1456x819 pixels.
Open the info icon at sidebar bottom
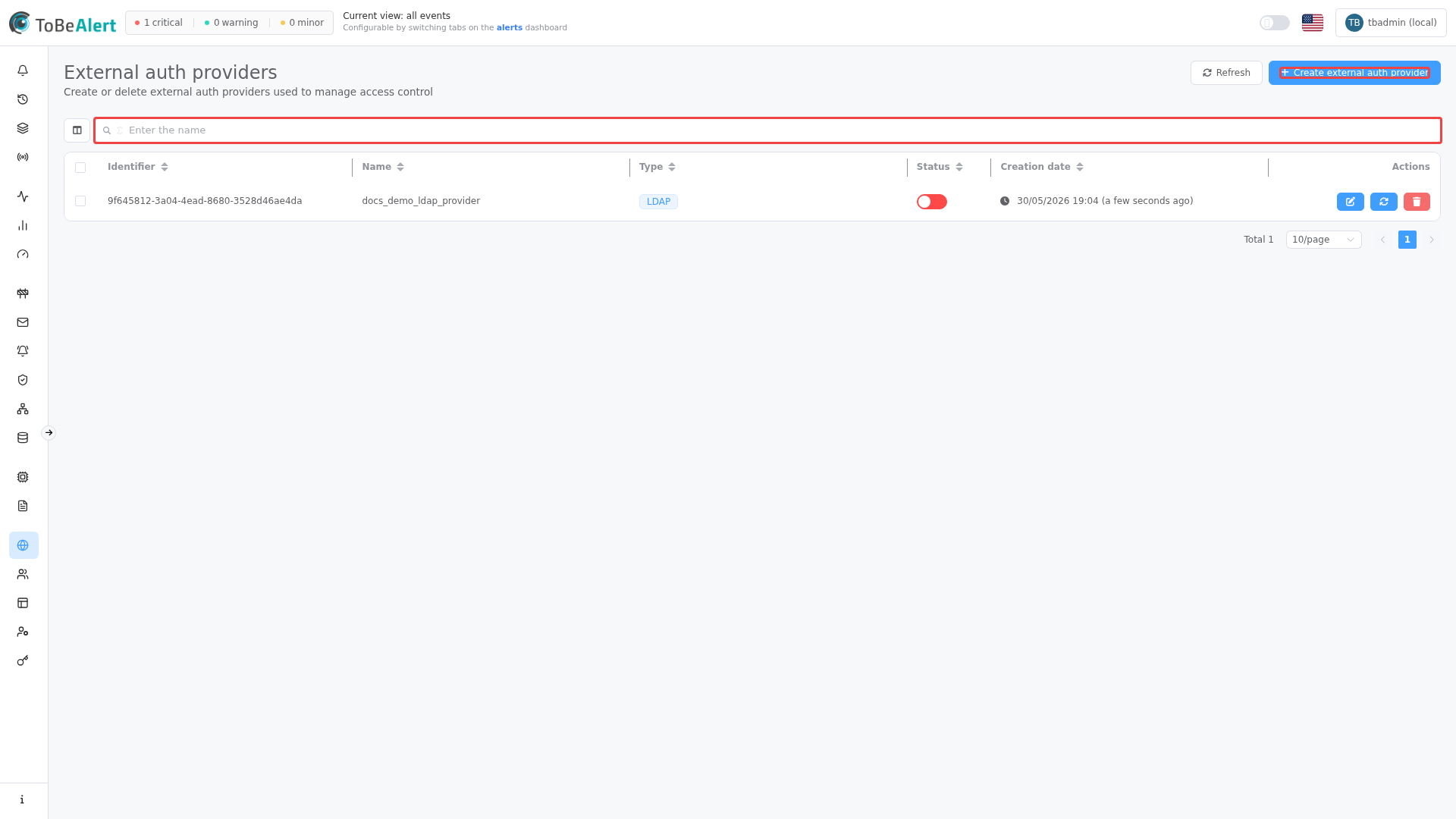click(x=23, y=799)
